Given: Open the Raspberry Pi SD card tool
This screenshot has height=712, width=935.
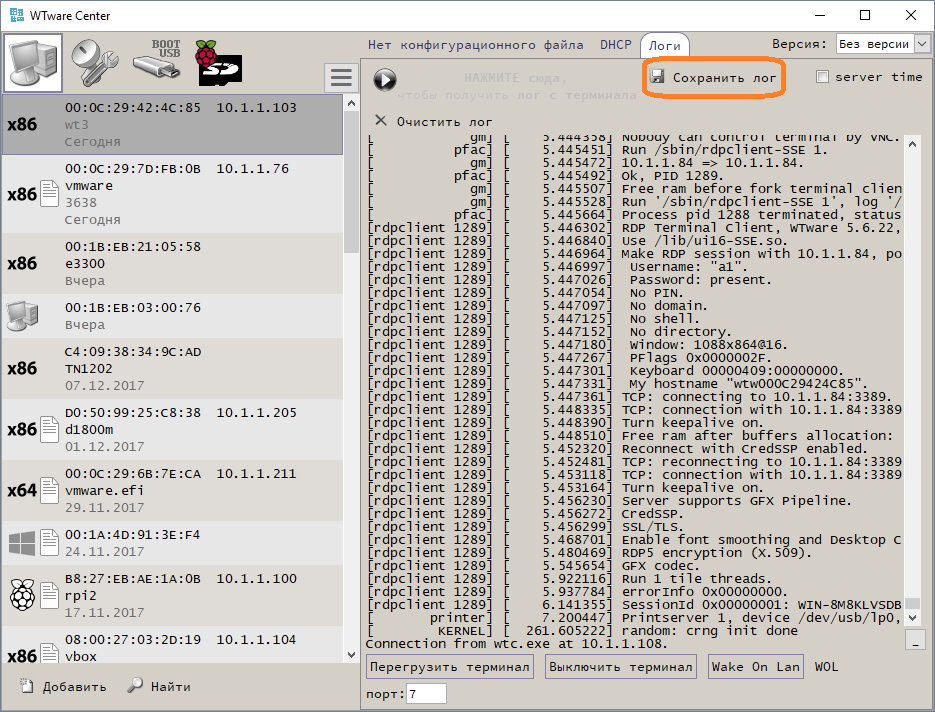Looking at the screenshot, I should click(219, 62).
